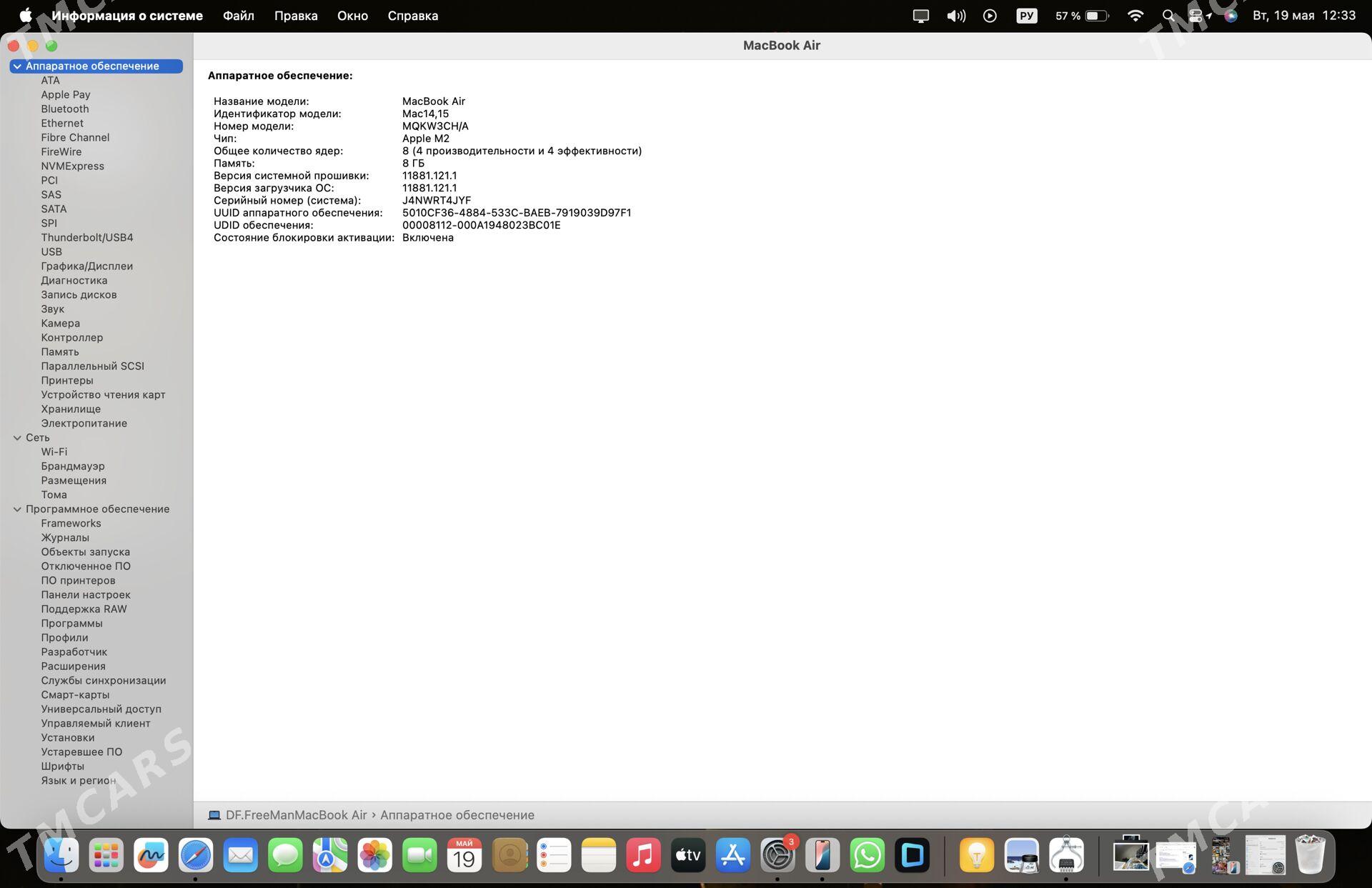Open the Mail app in the Dock
This screenshot has height=888, width=1372.
(241, 854)
